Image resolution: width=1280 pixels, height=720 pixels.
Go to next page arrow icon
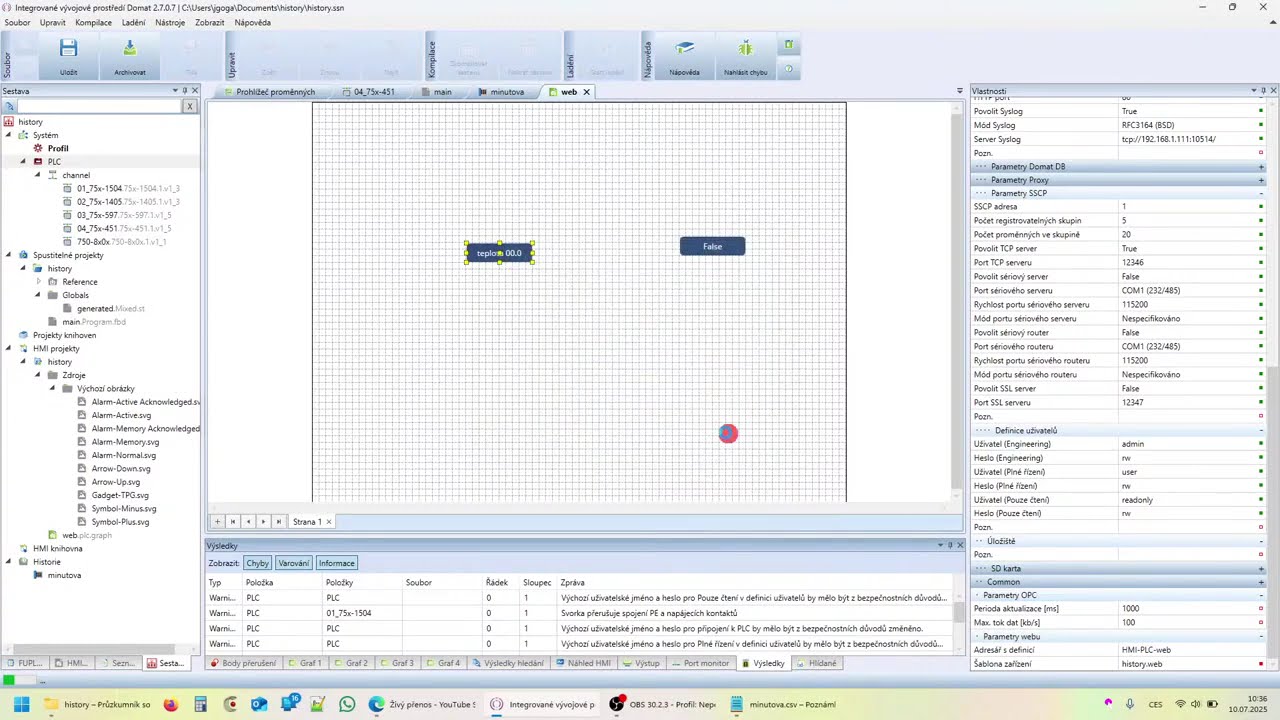[263, 521]
